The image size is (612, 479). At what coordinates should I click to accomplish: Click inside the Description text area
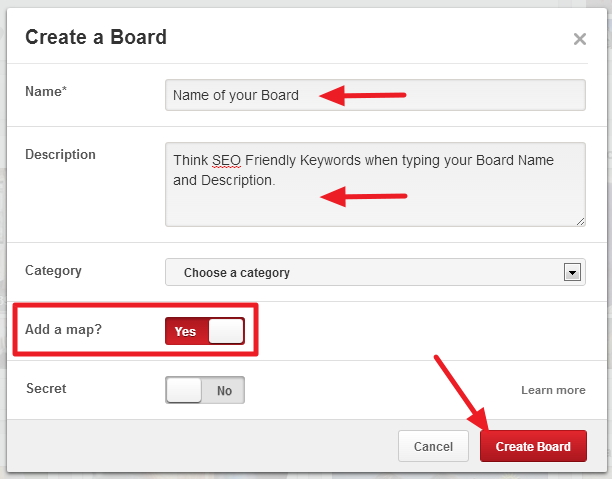pyautogui.click(x=375, y=184)
